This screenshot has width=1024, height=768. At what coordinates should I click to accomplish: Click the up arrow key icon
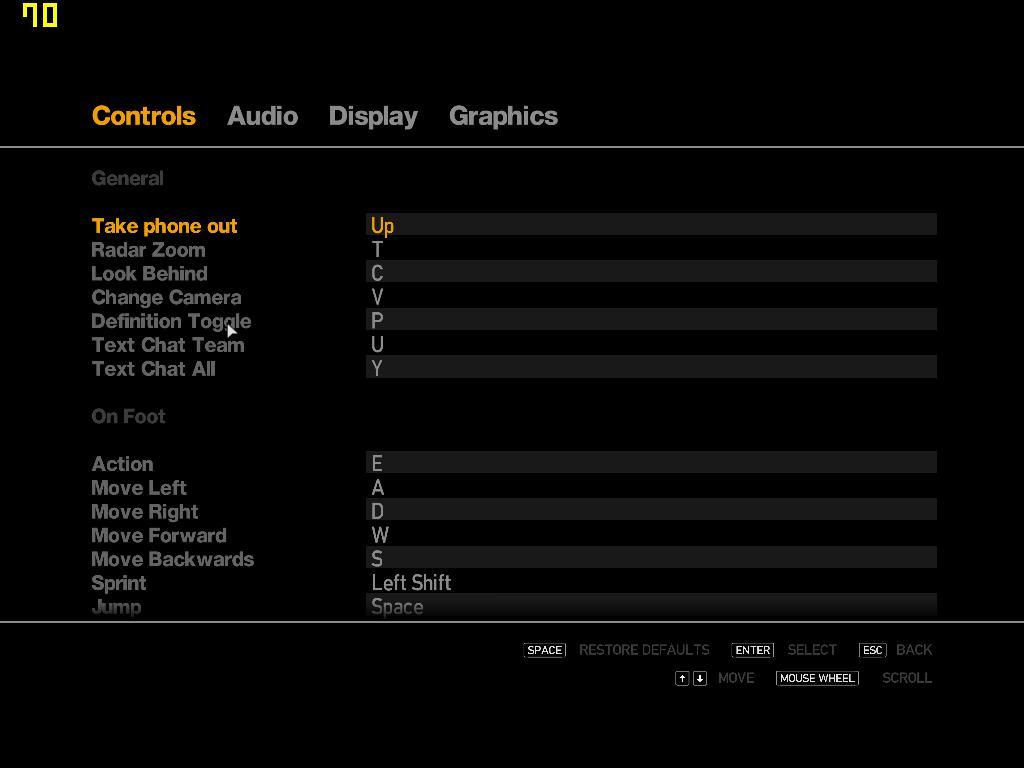click(682, 679)
